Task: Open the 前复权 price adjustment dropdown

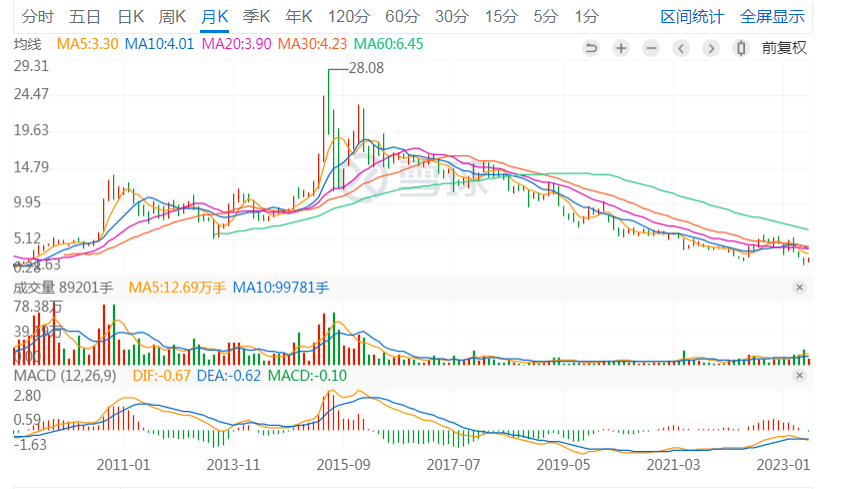Action: point(783,47)
